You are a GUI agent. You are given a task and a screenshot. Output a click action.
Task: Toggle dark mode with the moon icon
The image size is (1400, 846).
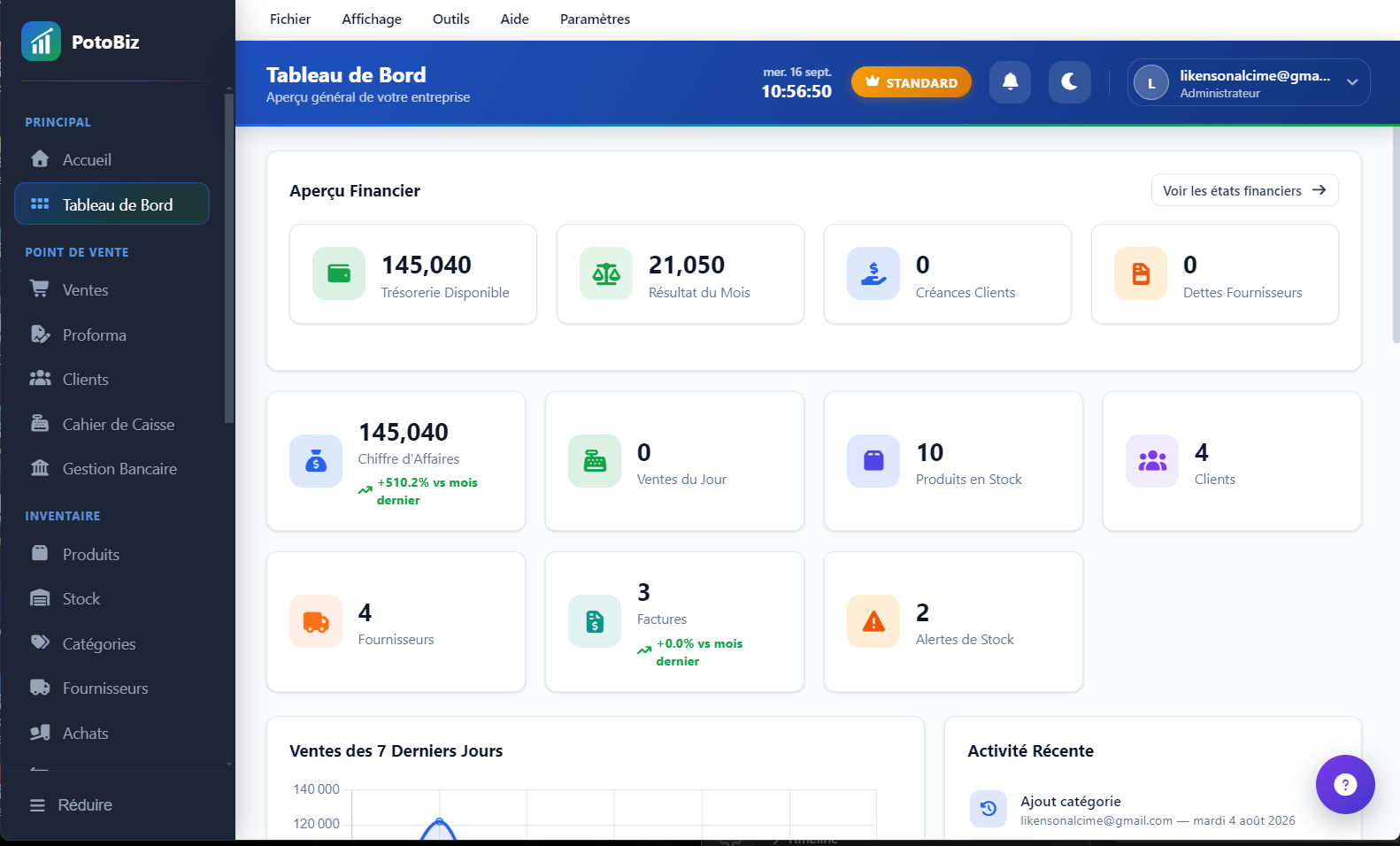[1069, 82]
